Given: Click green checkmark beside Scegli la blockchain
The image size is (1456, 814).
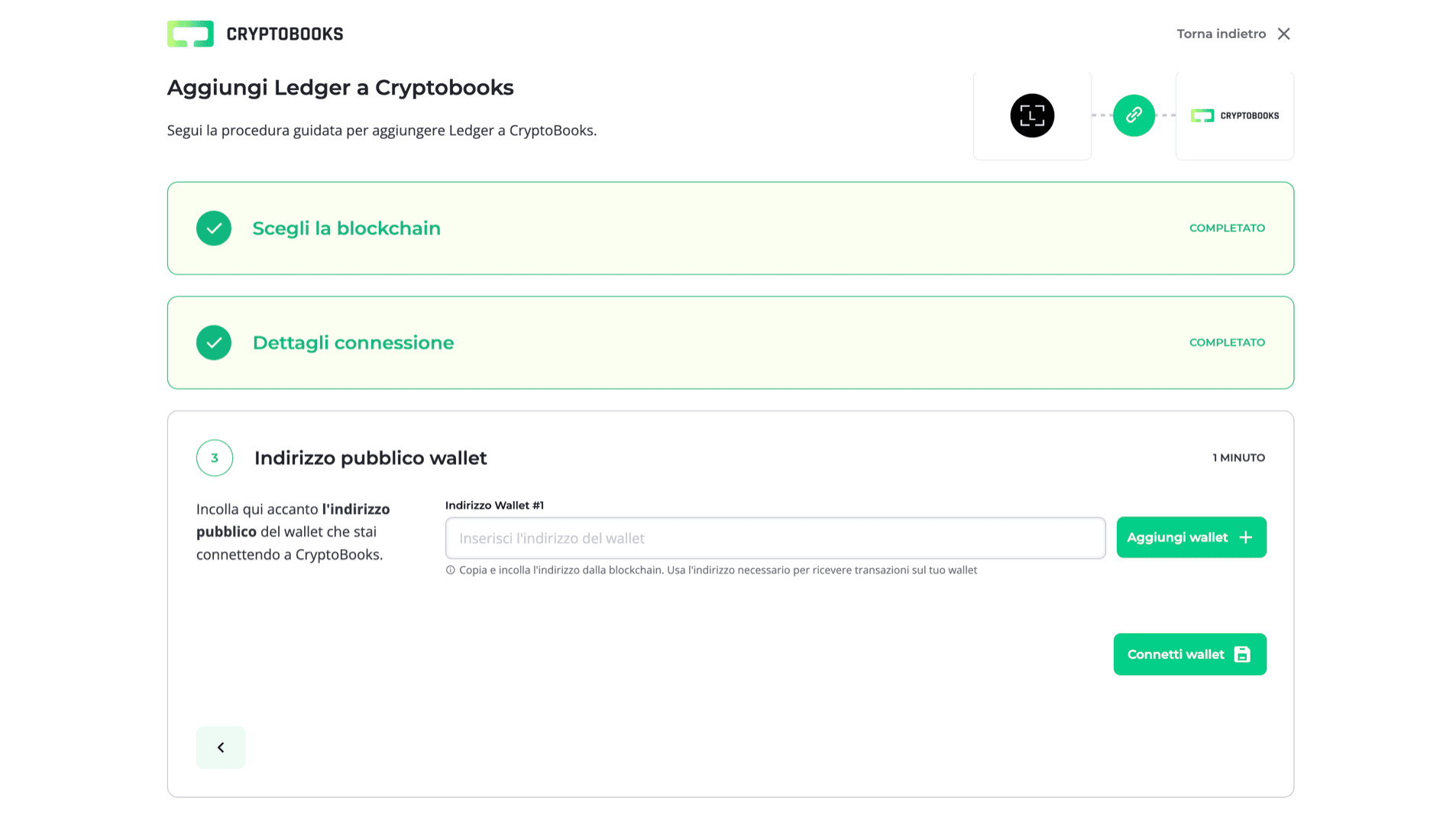Looking at the screenshot, I should coord(214,228).
